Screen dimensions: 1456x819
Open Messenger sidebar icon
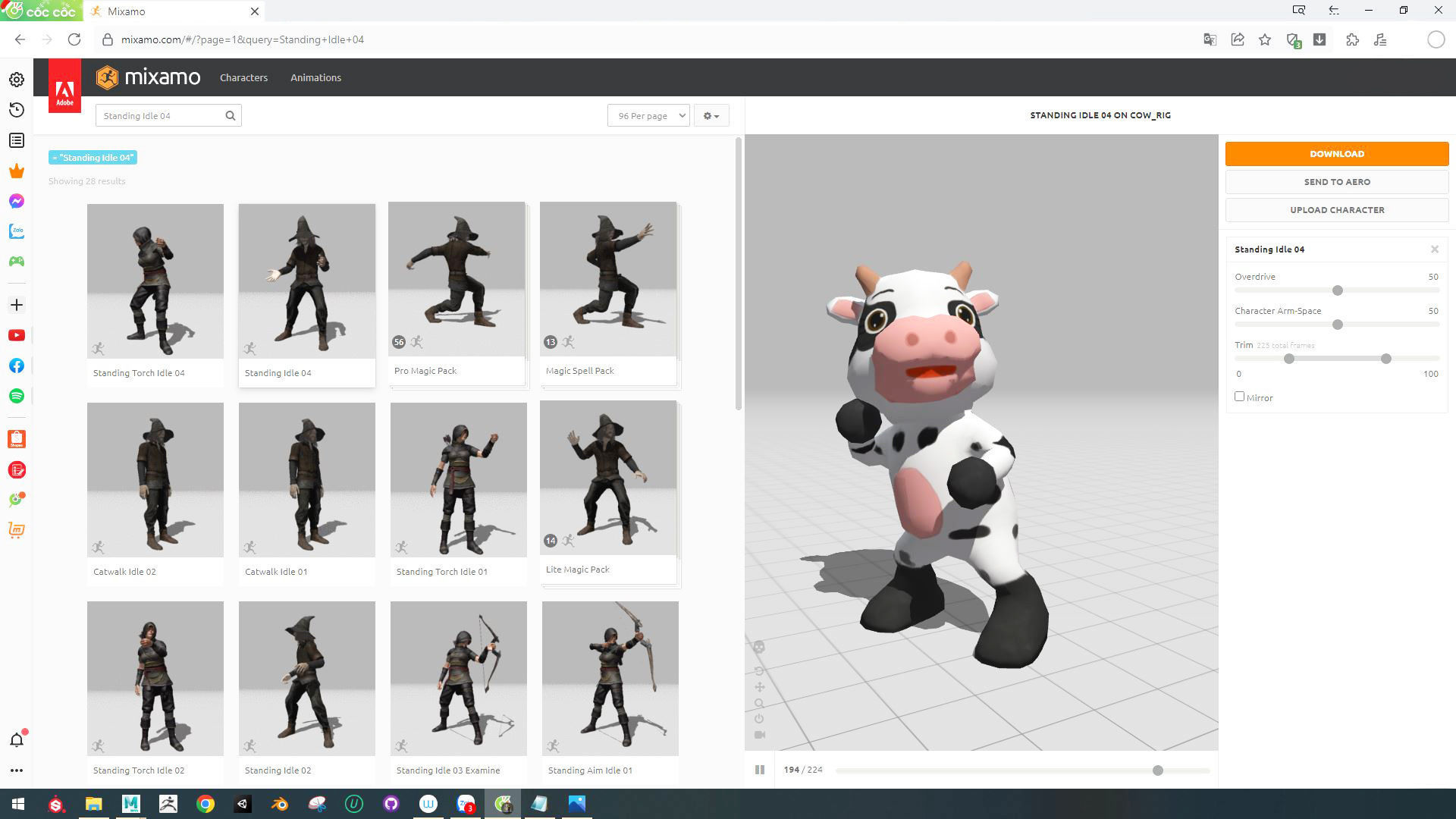tap(17, 201)
